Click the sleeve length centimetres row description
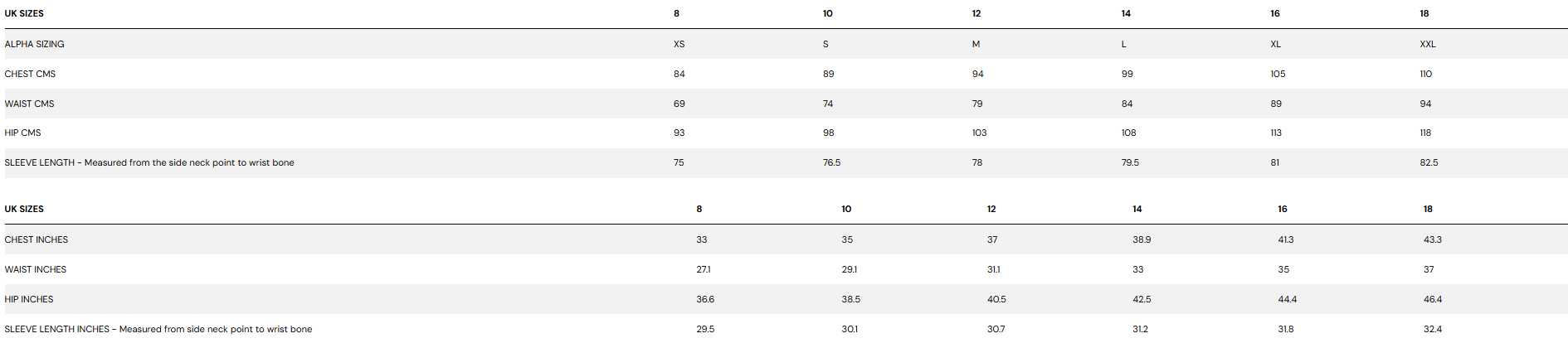This screenshot has width=1568, height=343. click(149, 162)
